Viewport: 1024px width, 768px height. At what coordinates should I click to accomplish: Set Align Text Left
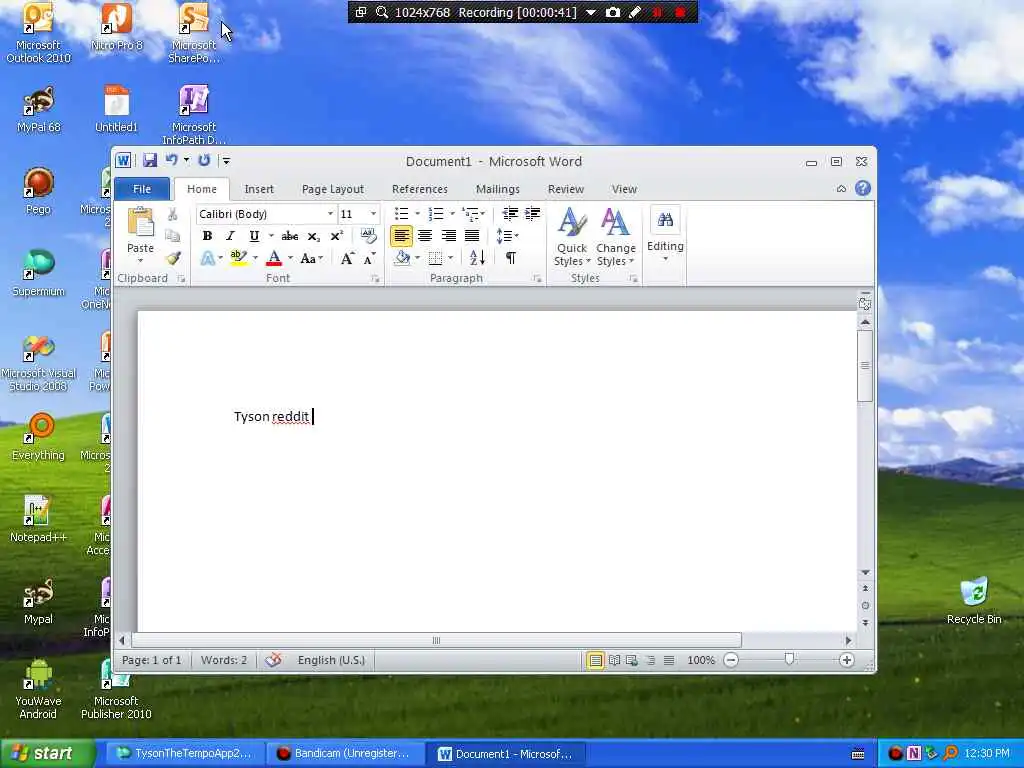(x=402, y=236)
